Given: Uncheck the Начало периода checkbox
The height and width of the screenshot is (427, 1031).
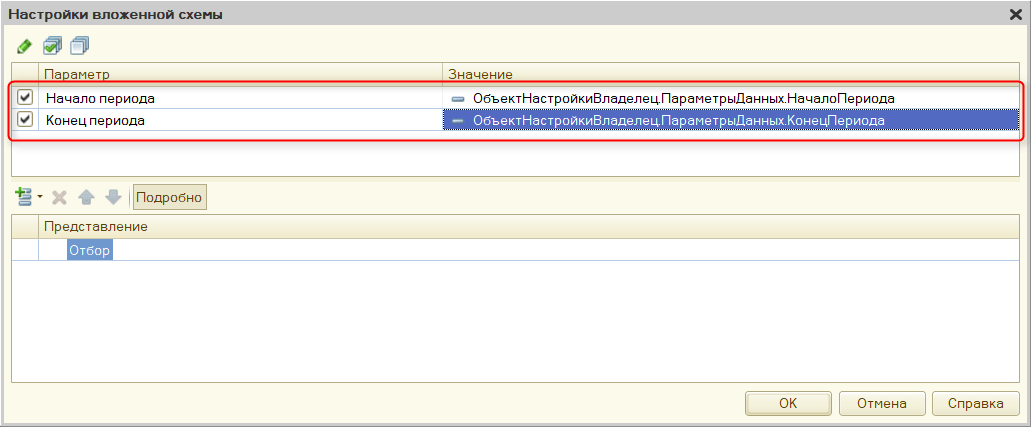Looking at the screenshot, I should coord(26,98).
